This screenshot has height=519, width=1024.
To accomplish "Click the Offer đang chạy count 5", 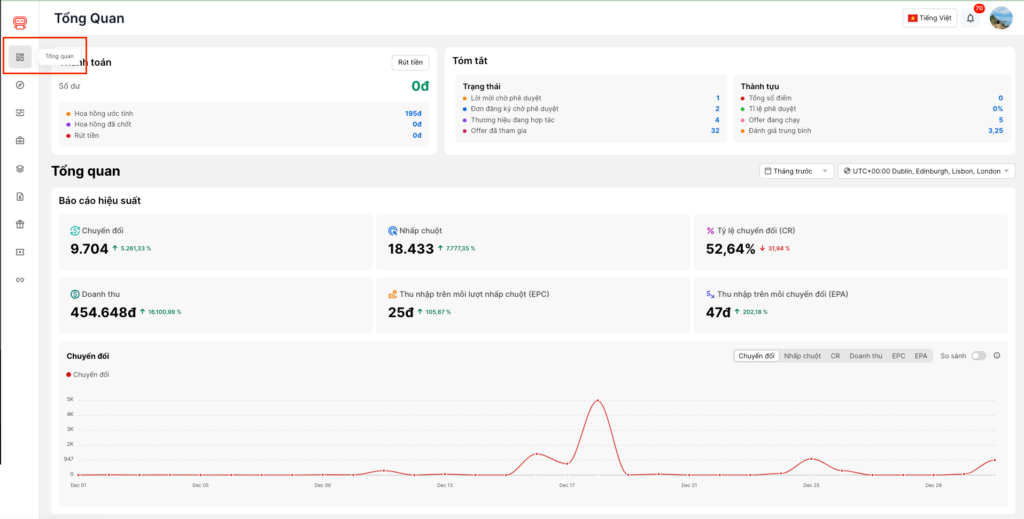I will point(1000,120).
